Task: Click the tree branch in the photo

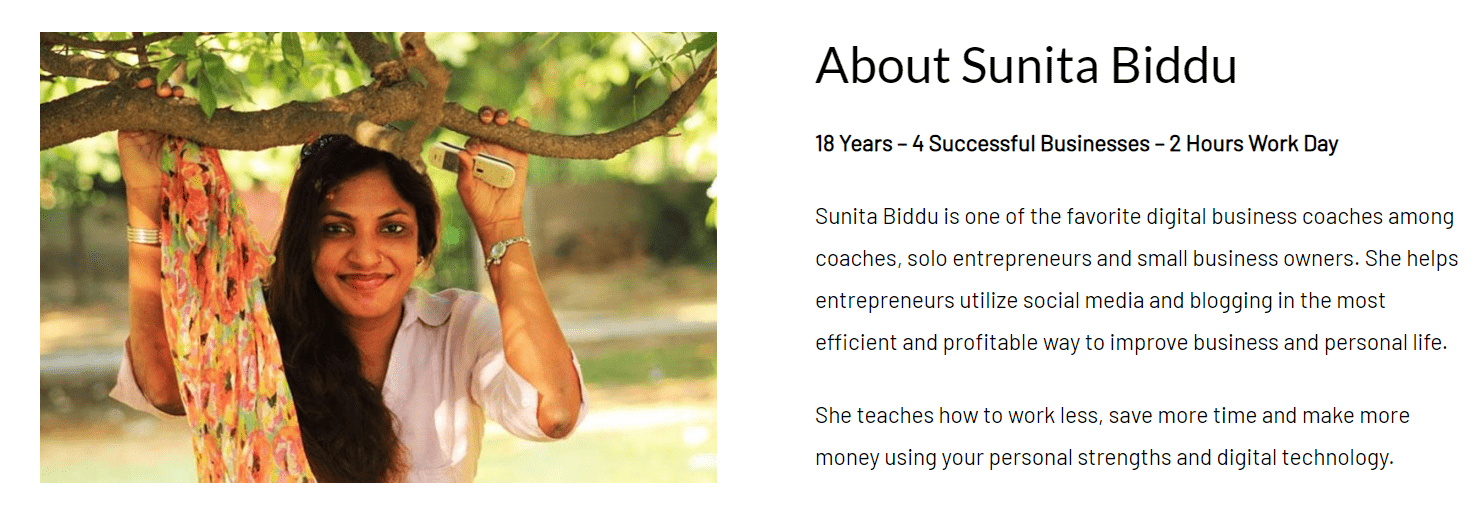Action: (x=300, y=105)
